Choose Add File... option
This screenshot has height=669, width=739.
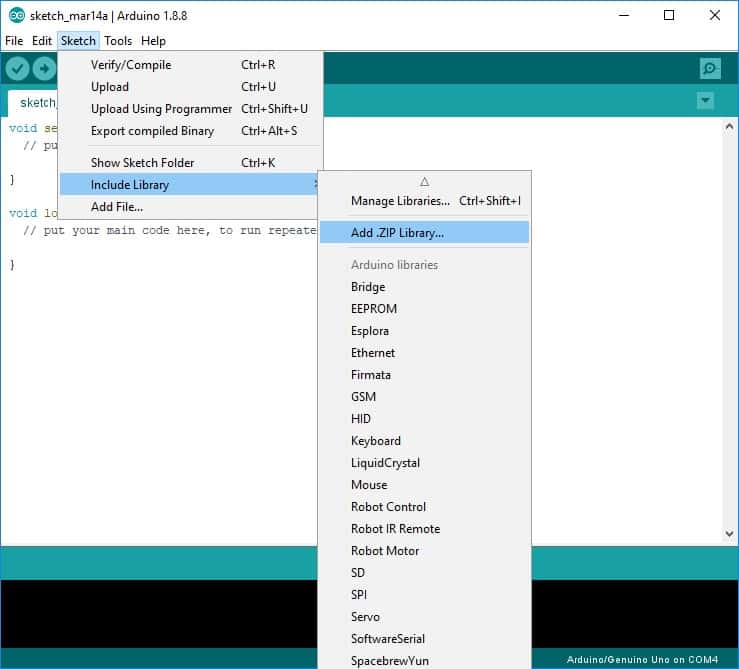(x=189, y=206)
